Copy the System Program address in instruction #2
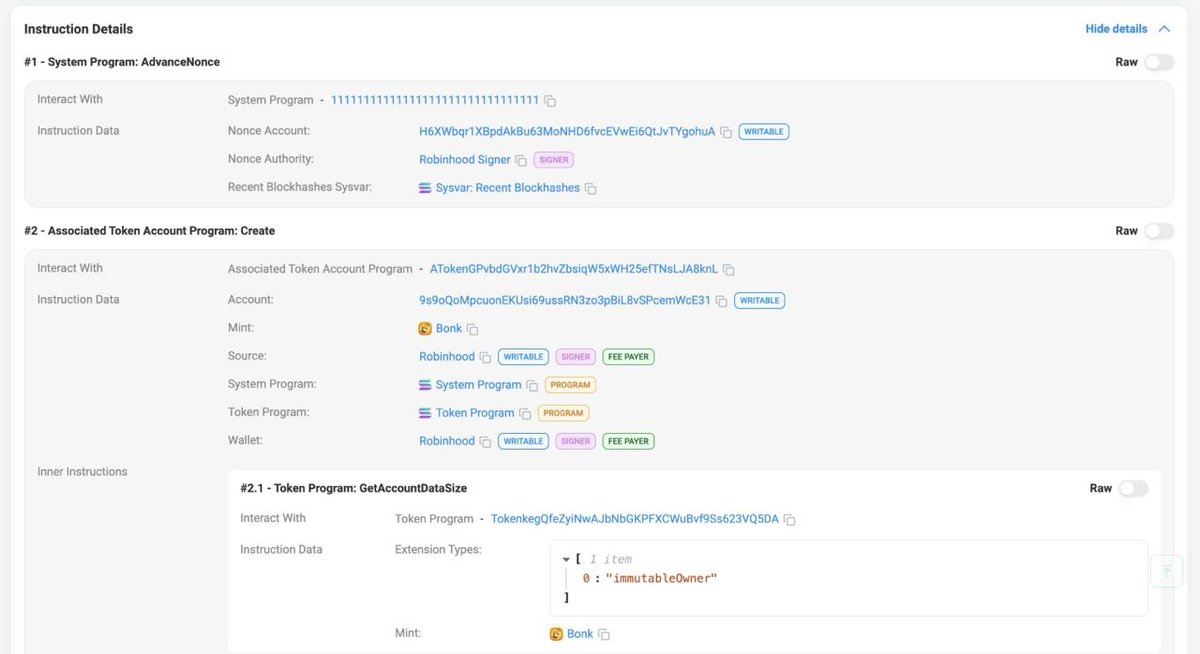1200x654 pixels. tap(532, 385)
